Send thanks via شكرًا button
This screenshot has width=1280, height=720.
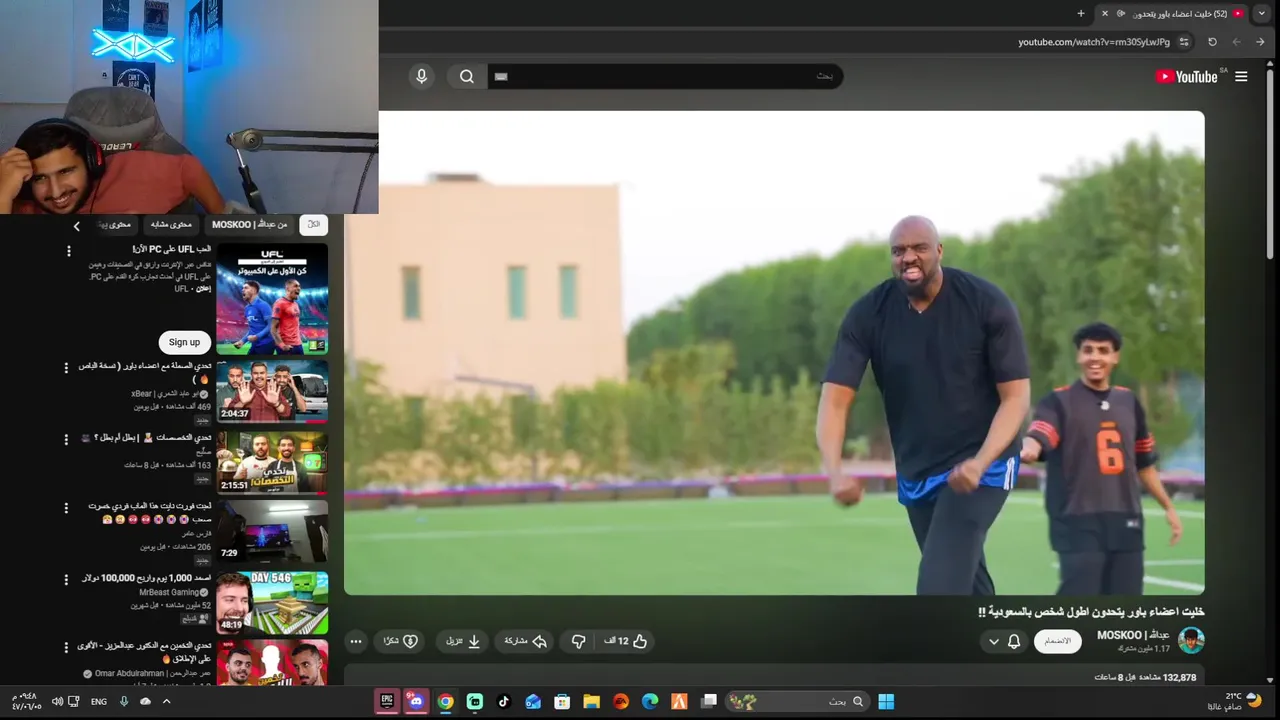coord(401,641)
